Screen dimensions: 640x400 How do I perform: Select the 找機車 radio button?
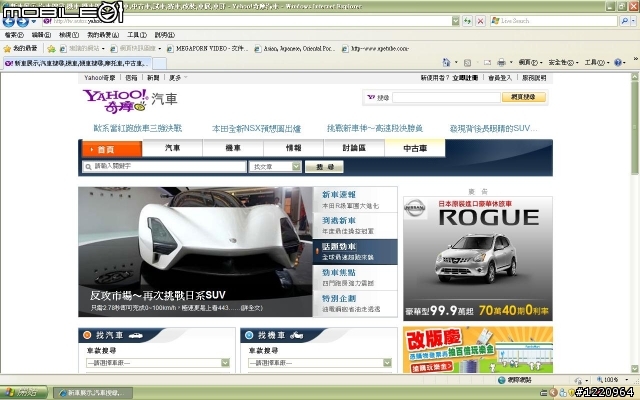coord(249,335)
